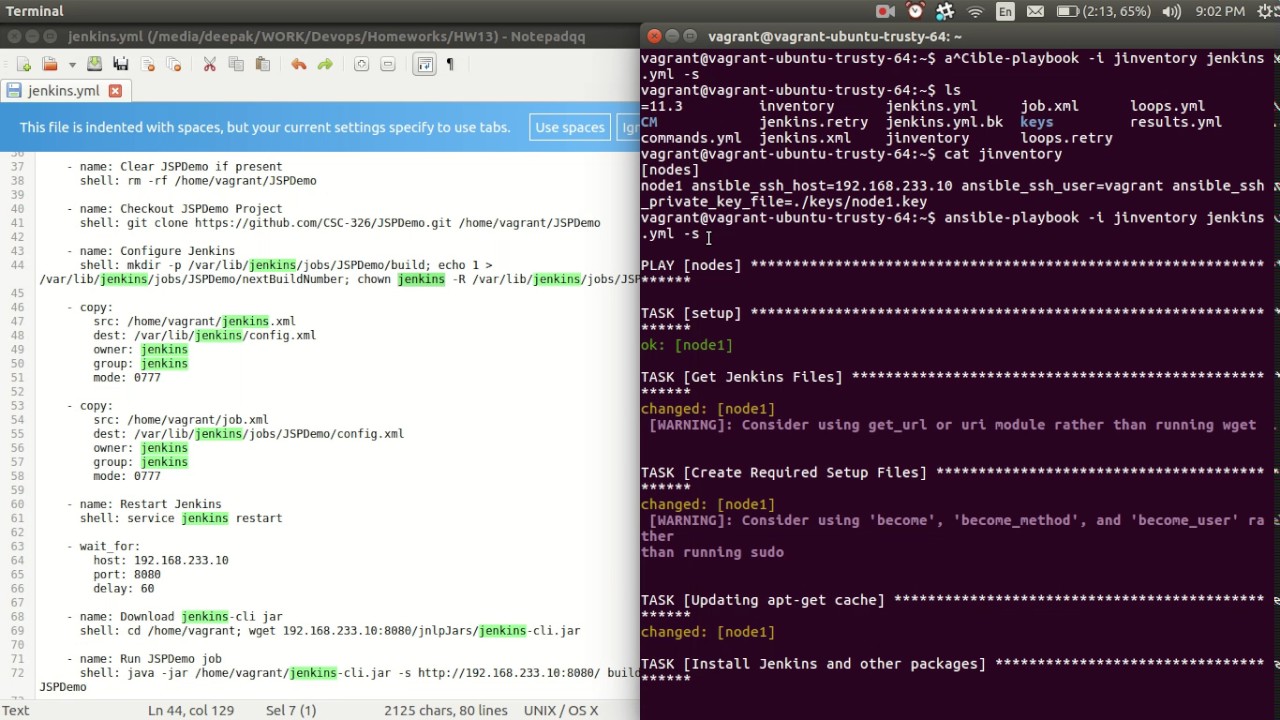Click 'This file is indented with spaces' message

(264, 127)
